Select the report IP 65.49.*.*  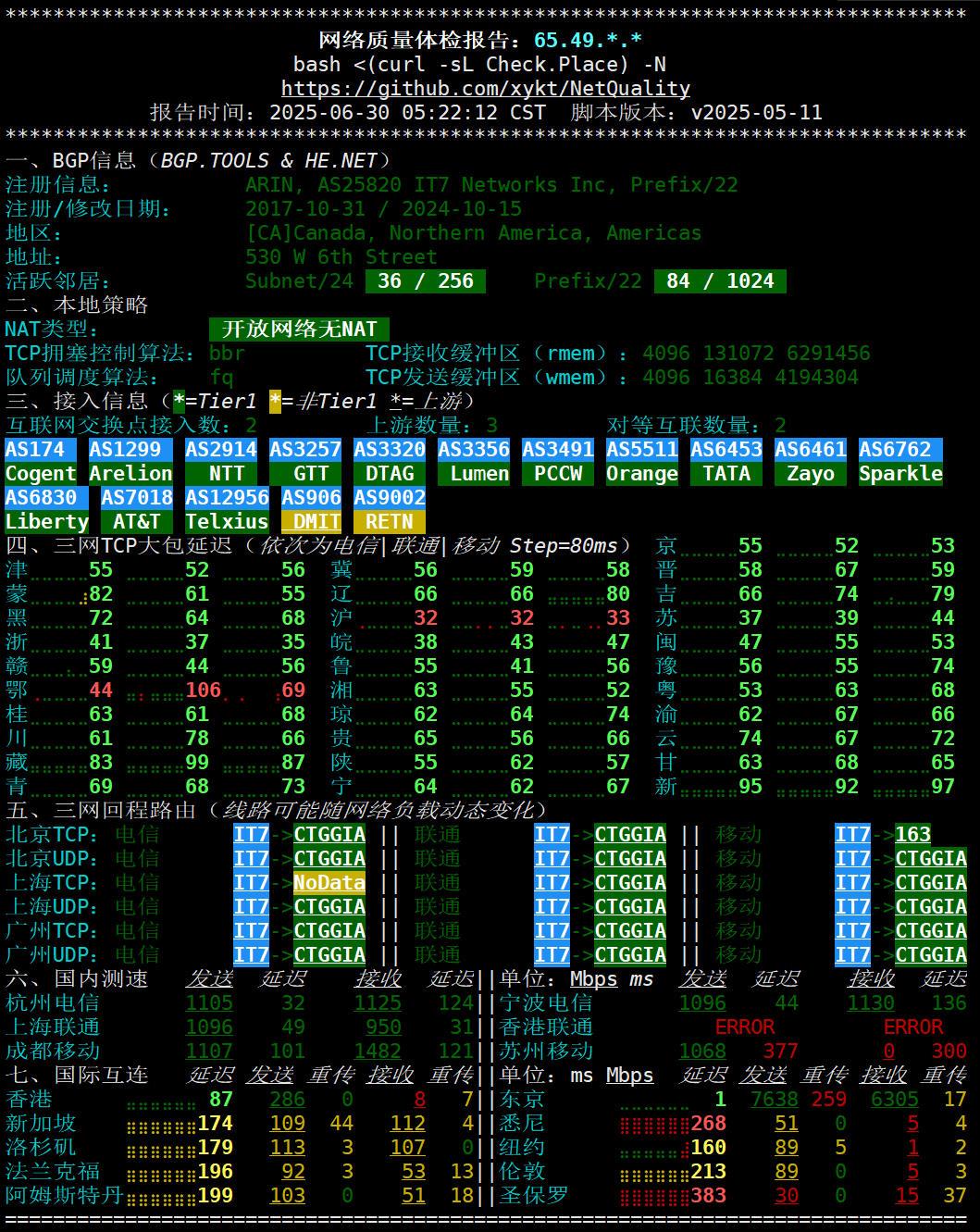(x=588, y=41)
